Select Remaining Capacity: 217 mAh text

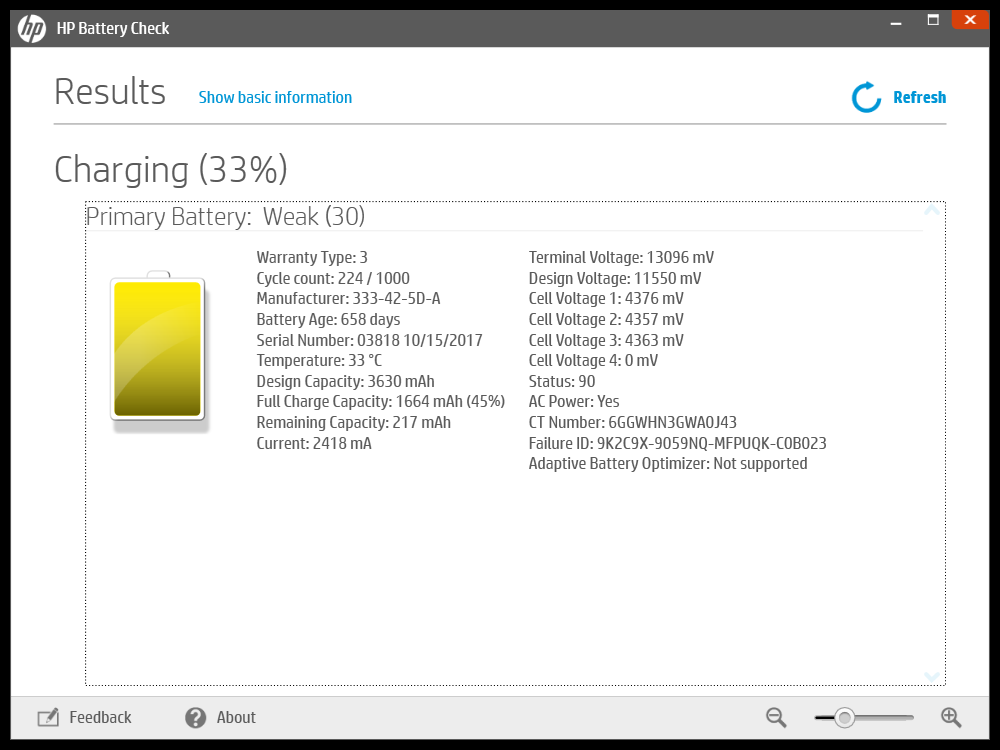(353, 423)
